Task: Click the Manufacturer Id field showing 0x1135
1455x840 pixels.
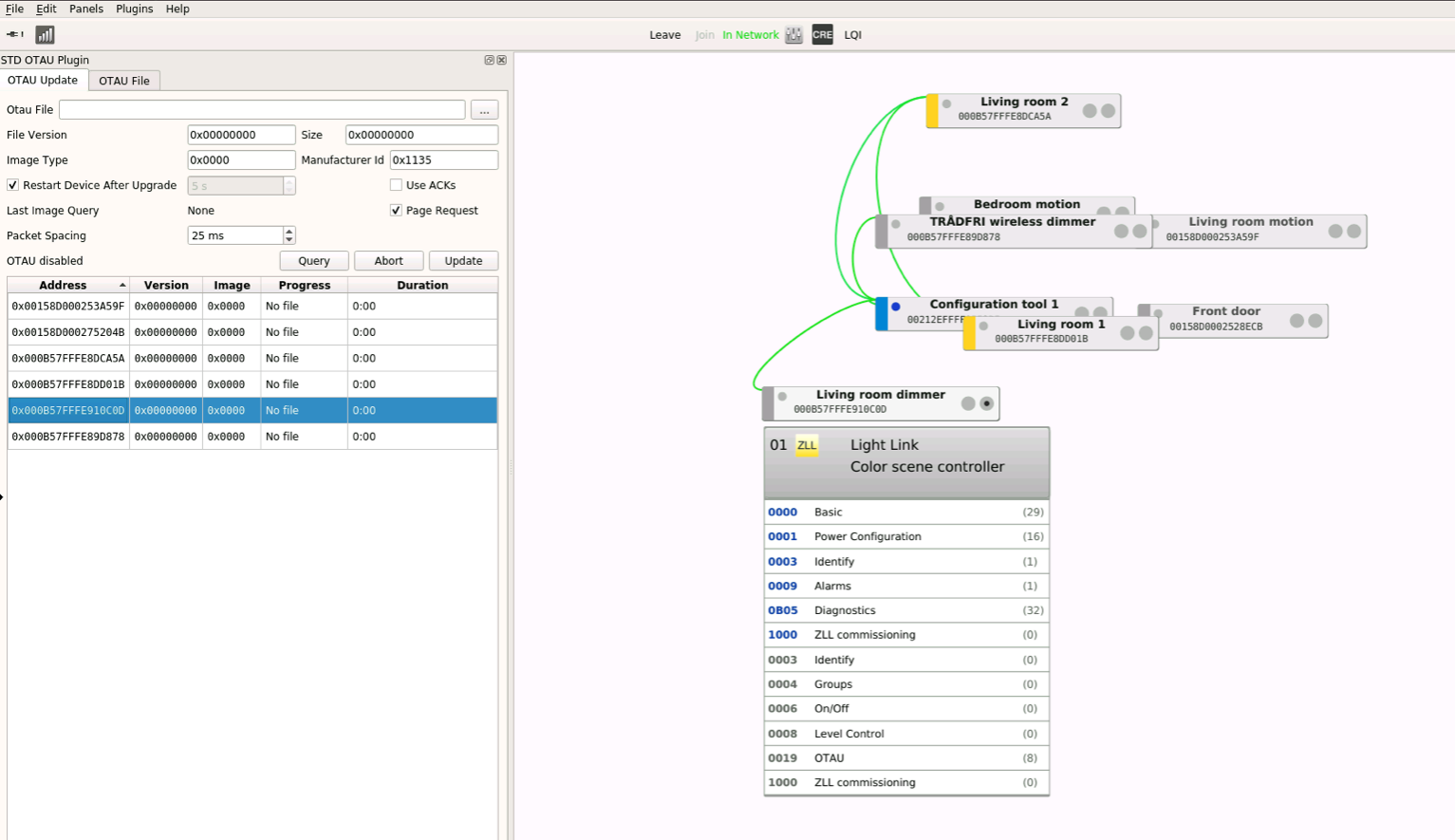Action: coord(443,160)
